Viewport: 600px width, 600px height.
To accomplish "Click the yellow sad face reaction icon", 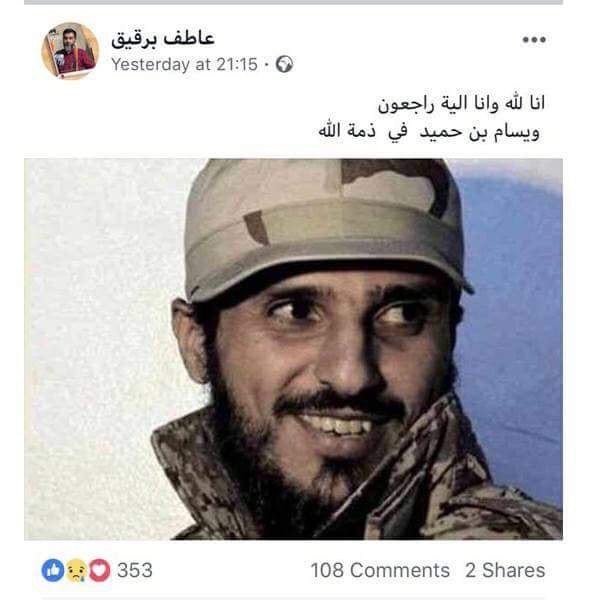I will 76,570.
